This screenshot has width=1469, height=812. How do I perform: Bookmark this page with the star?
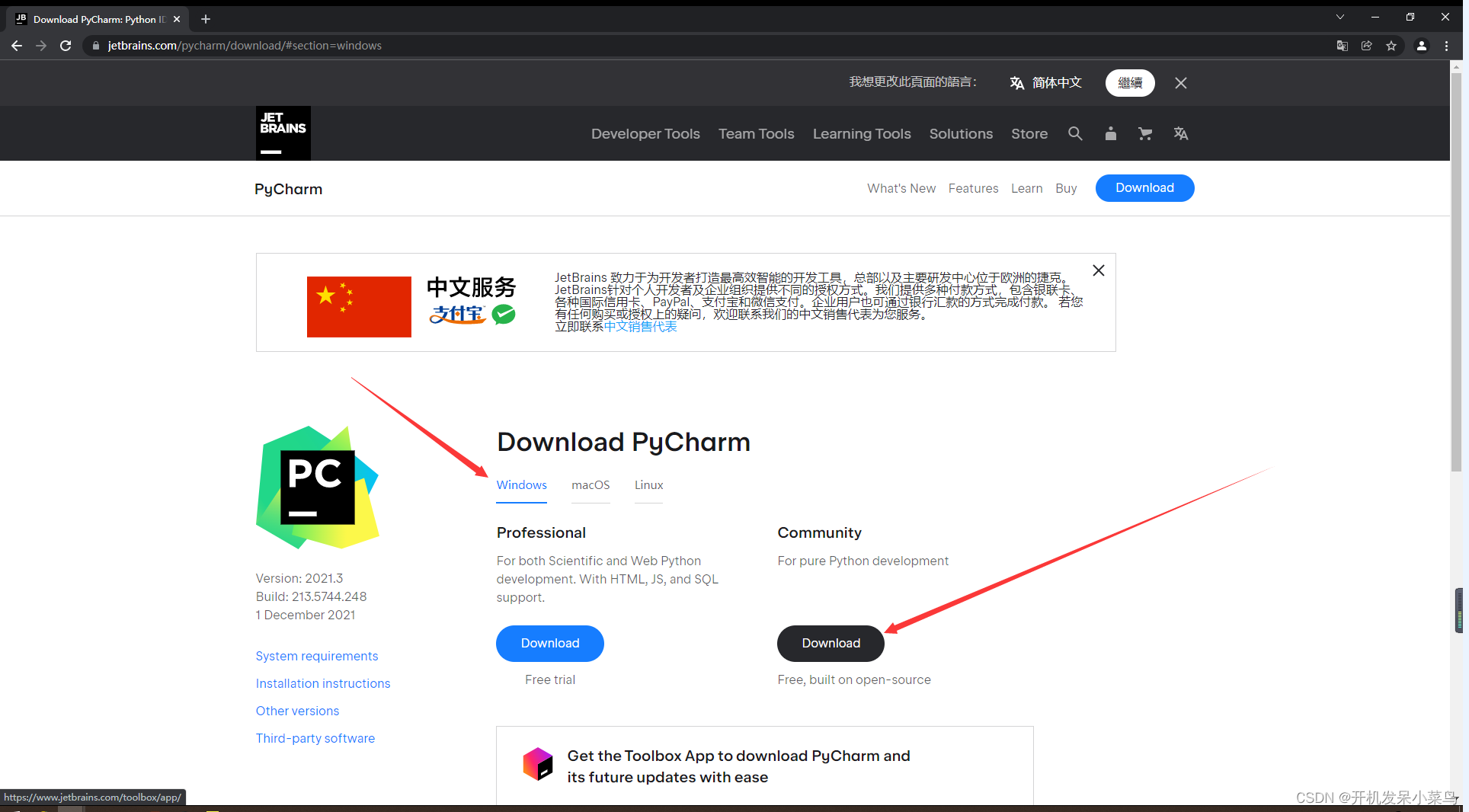[x=1391, y=46]
